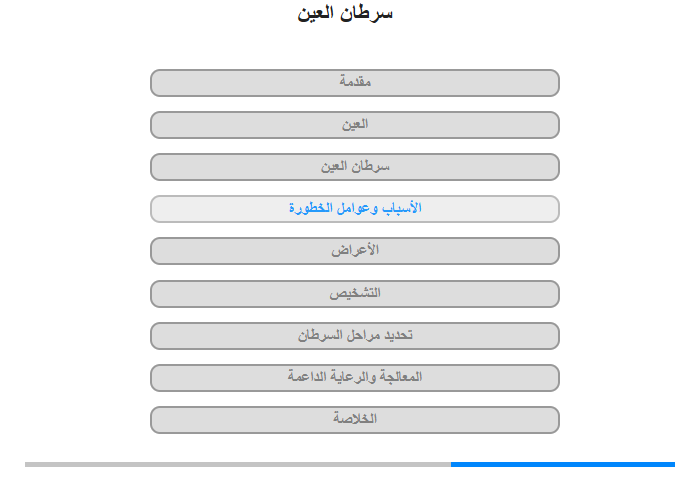Image resolution: width=700 pixels, height=480 pixels.
Task: Open the Introduction (مقدمة) menu entry
Action: tap(354, 83)
